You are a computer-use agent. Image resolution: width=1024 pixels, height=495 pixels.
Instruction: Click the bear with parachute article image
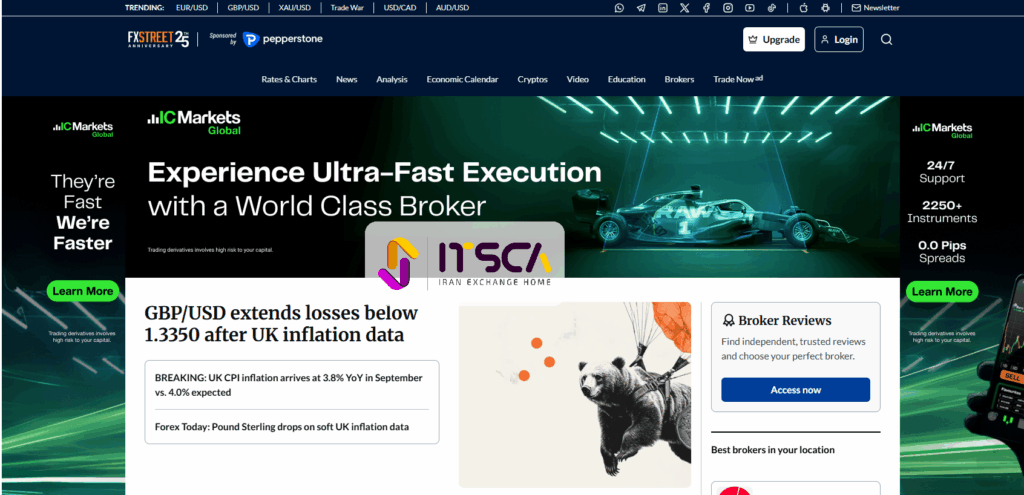575,394
